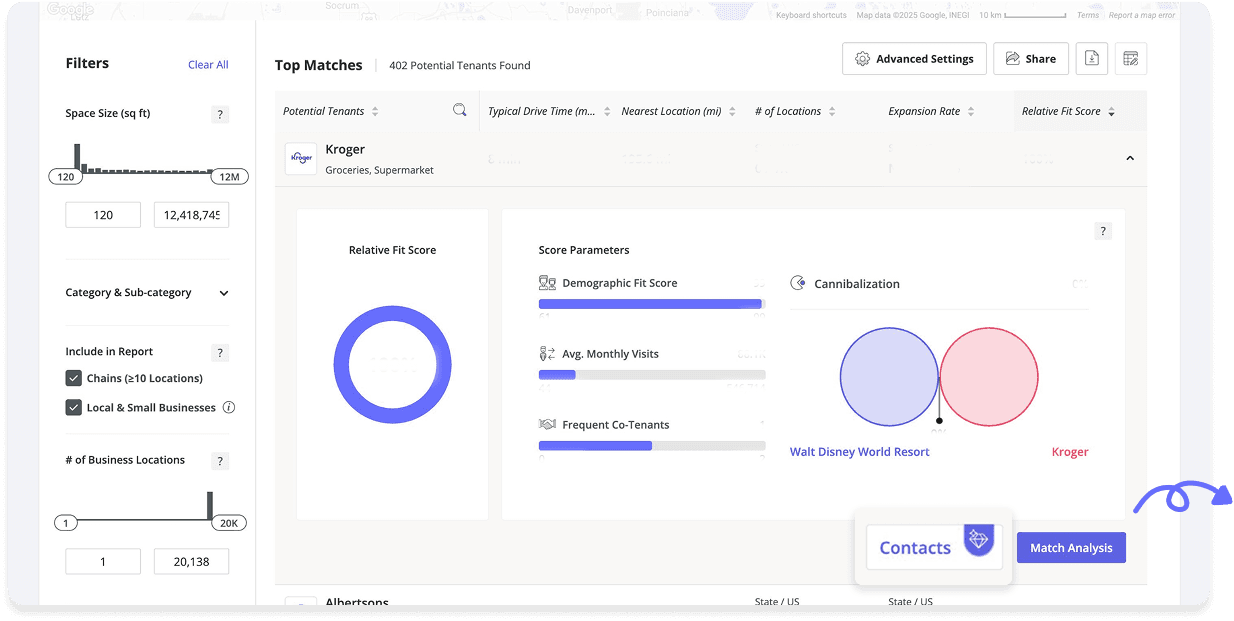Click the Share arrow icon
The image size is (1234, 621).
pyautogui.click(x=1013, y=59)
